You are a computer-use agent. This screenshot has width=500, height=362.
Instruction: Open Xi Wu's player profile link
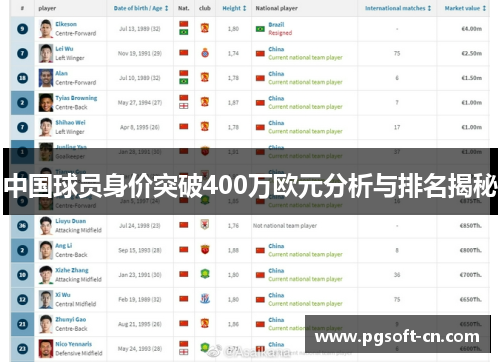[63, 295]
